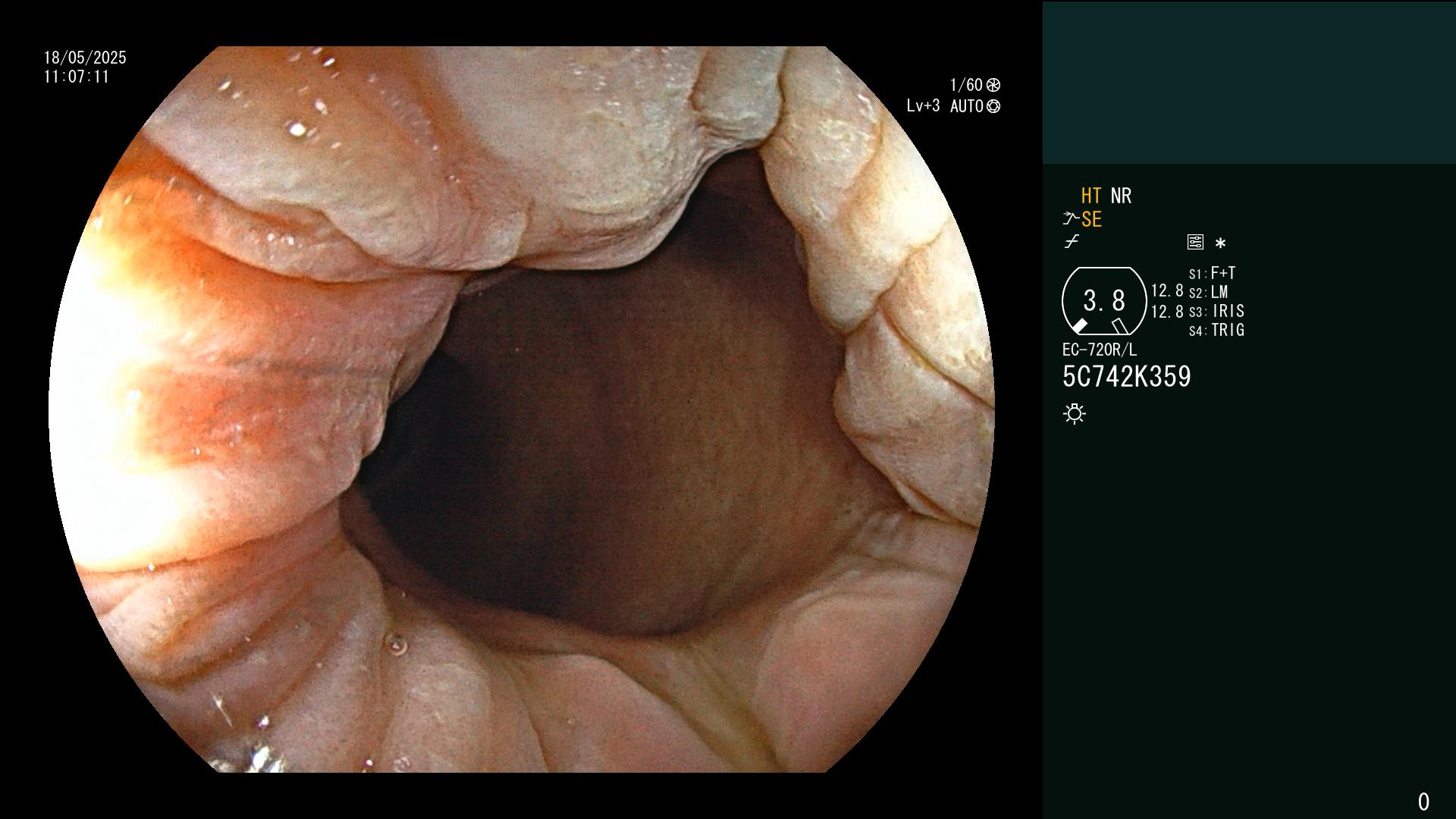Select the NR noise reduction indicator
The width and height of the screenshot is (1456, 819).
(1121, 196)
